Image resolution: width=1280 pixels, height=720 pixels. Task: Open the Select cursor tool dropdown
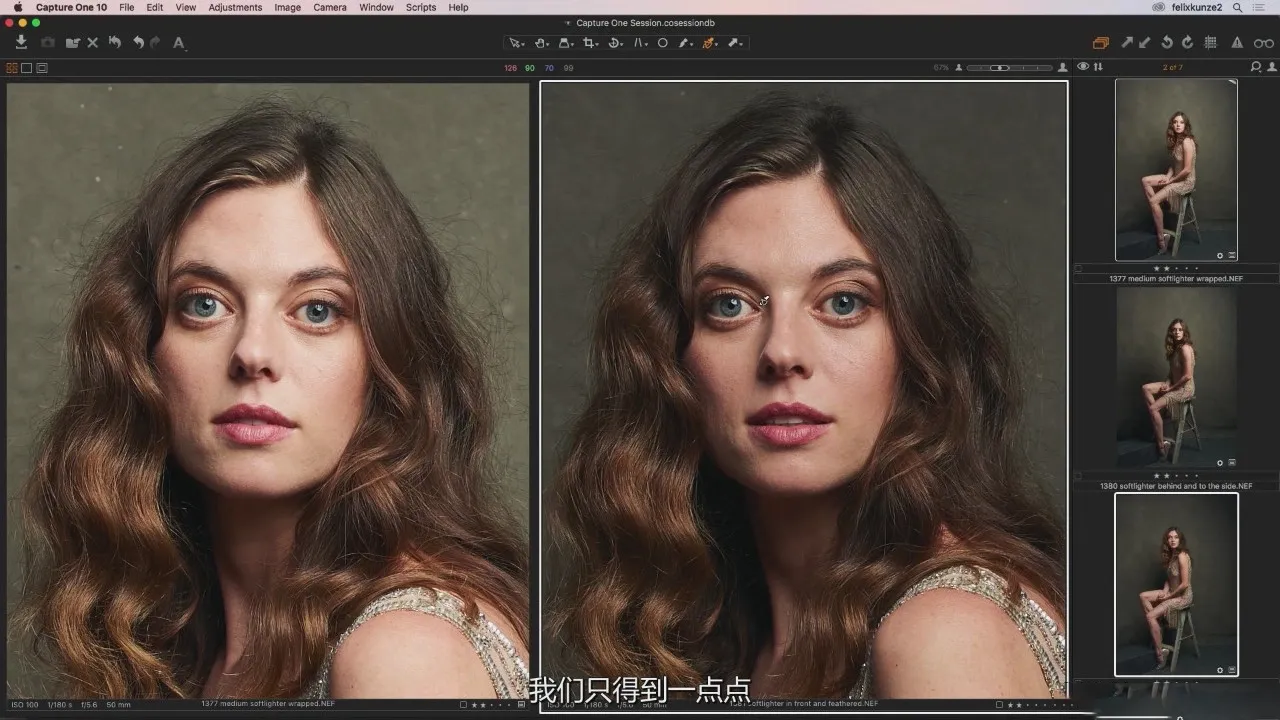click(x=516, y=43)
